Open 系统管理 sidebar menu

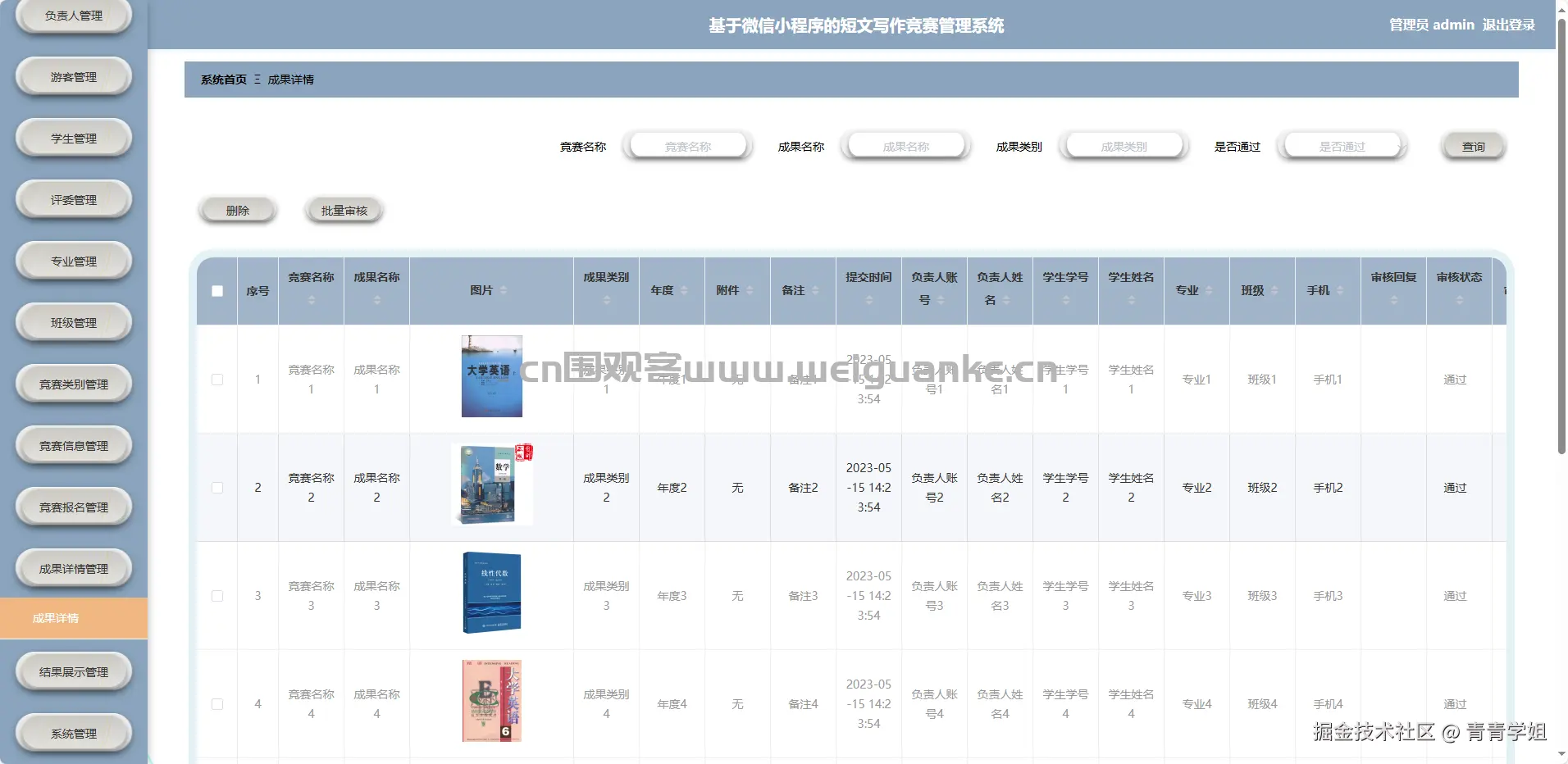click(x=74, y=734)
